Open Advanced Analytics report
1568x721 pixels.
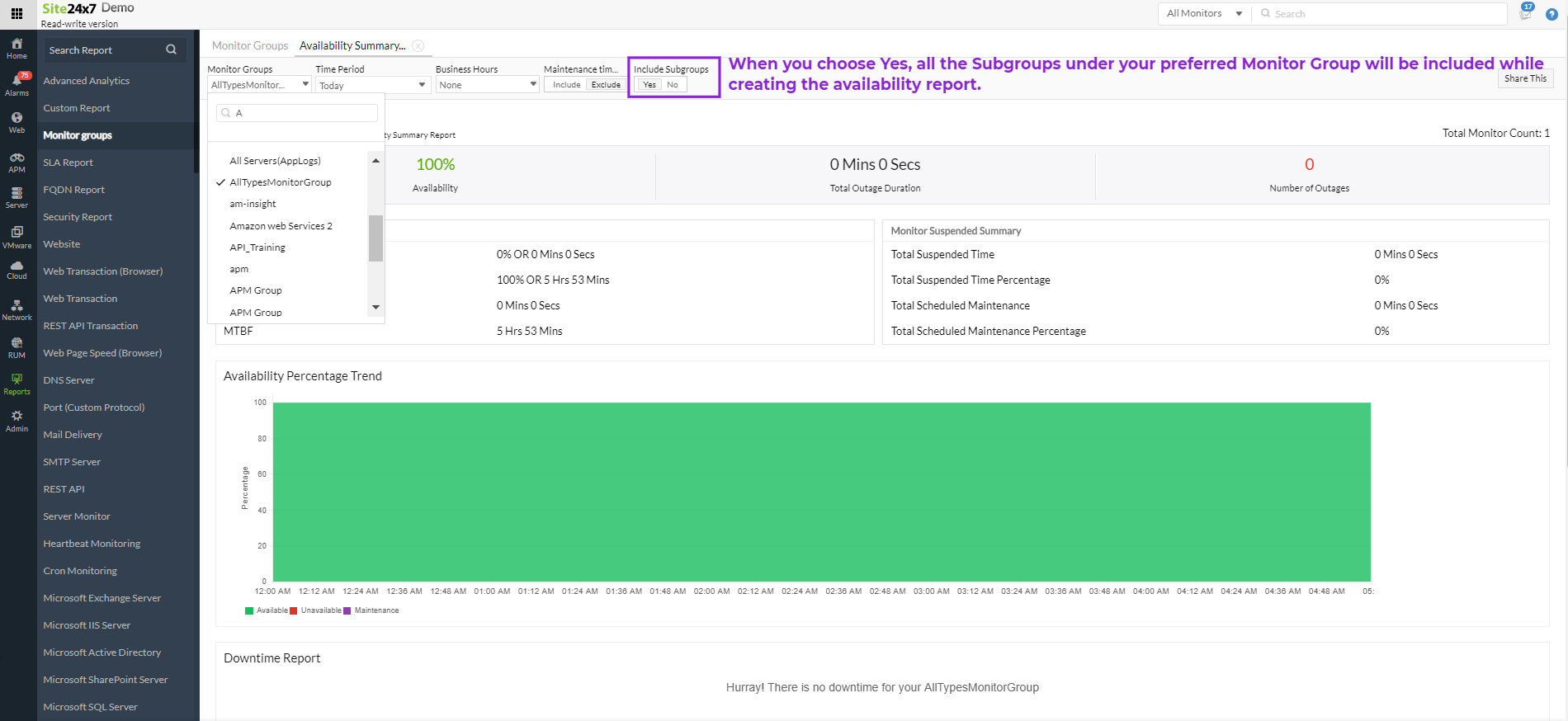click(x=87, y=81)
